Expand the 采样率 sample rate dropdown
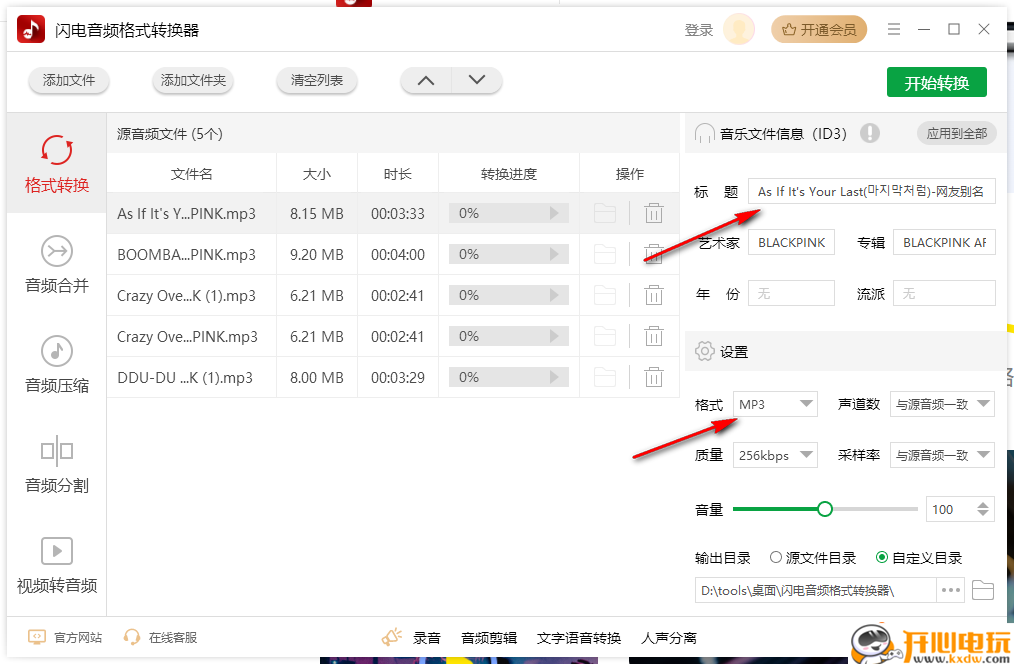 (942, 454)
